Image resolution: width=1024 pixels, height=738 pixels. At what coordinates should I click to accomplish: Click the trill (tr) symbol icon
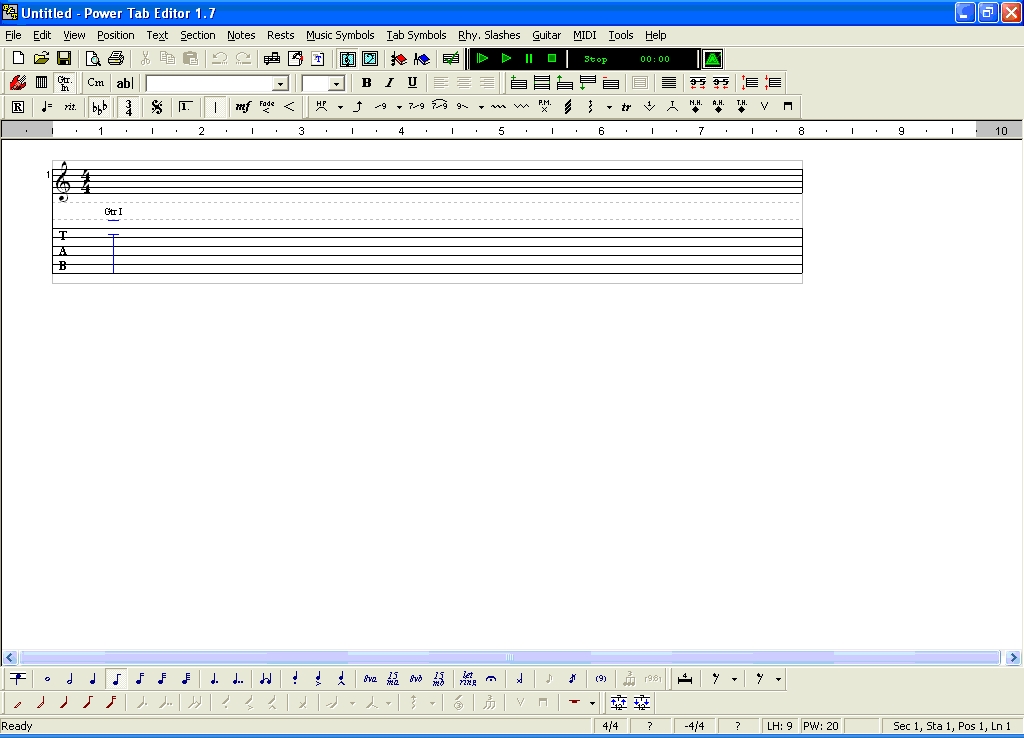[626, 106]
